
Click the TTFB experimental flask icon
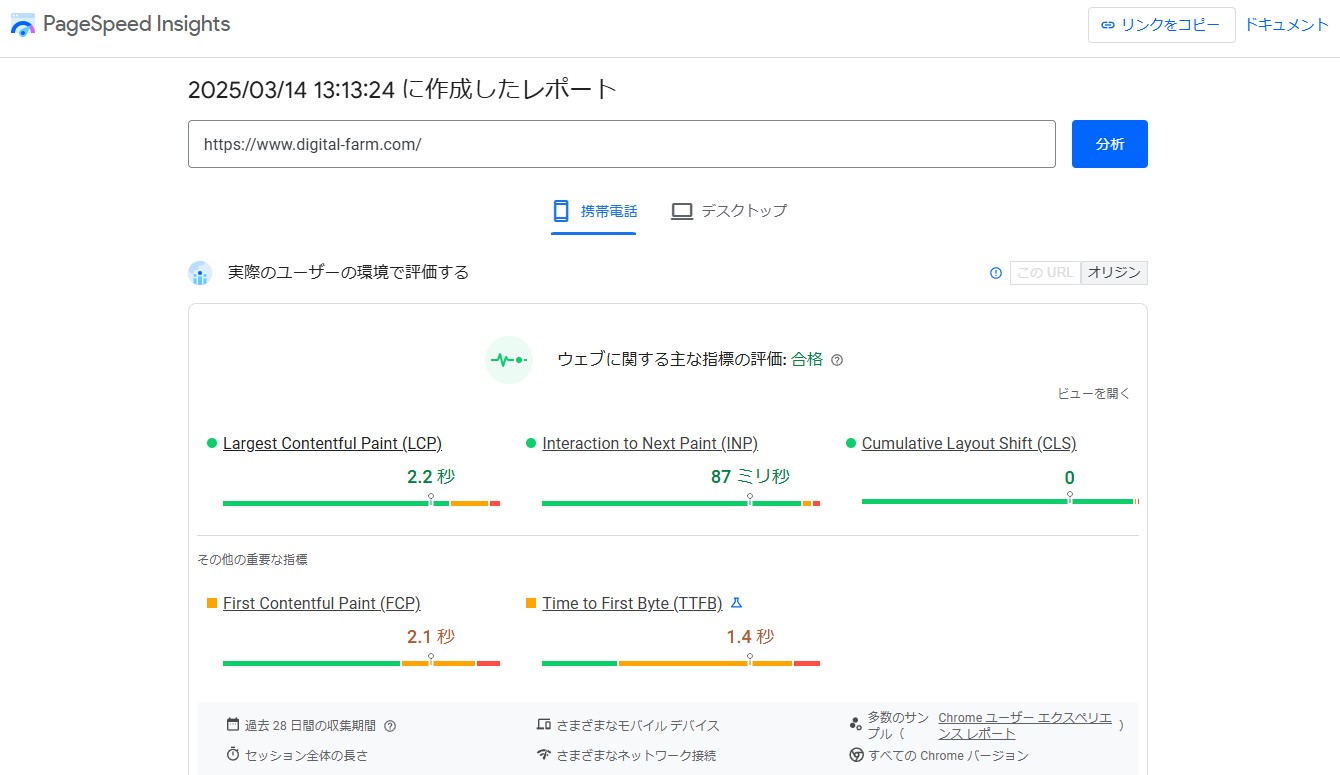736,603
